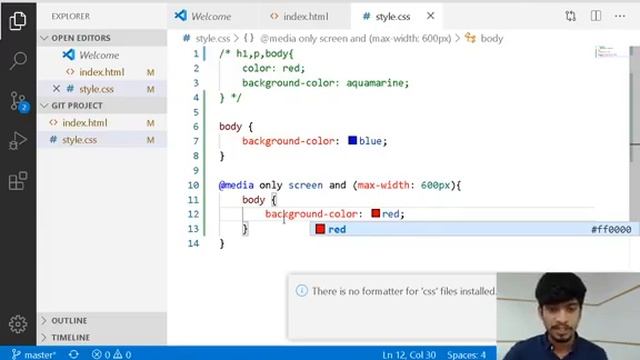Viewport: 640px width, 360px height.
Task: Click the red color swatch on line 12
Action: (376, 213)
